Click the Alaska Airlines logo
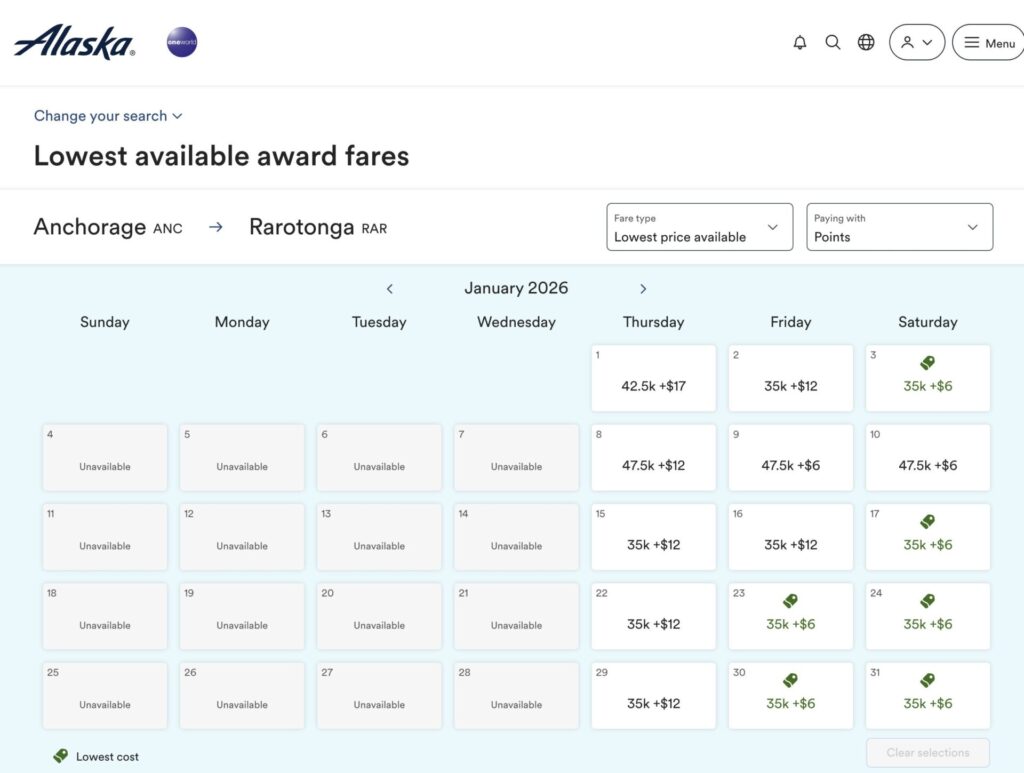1024x773 pixels. 75,42
